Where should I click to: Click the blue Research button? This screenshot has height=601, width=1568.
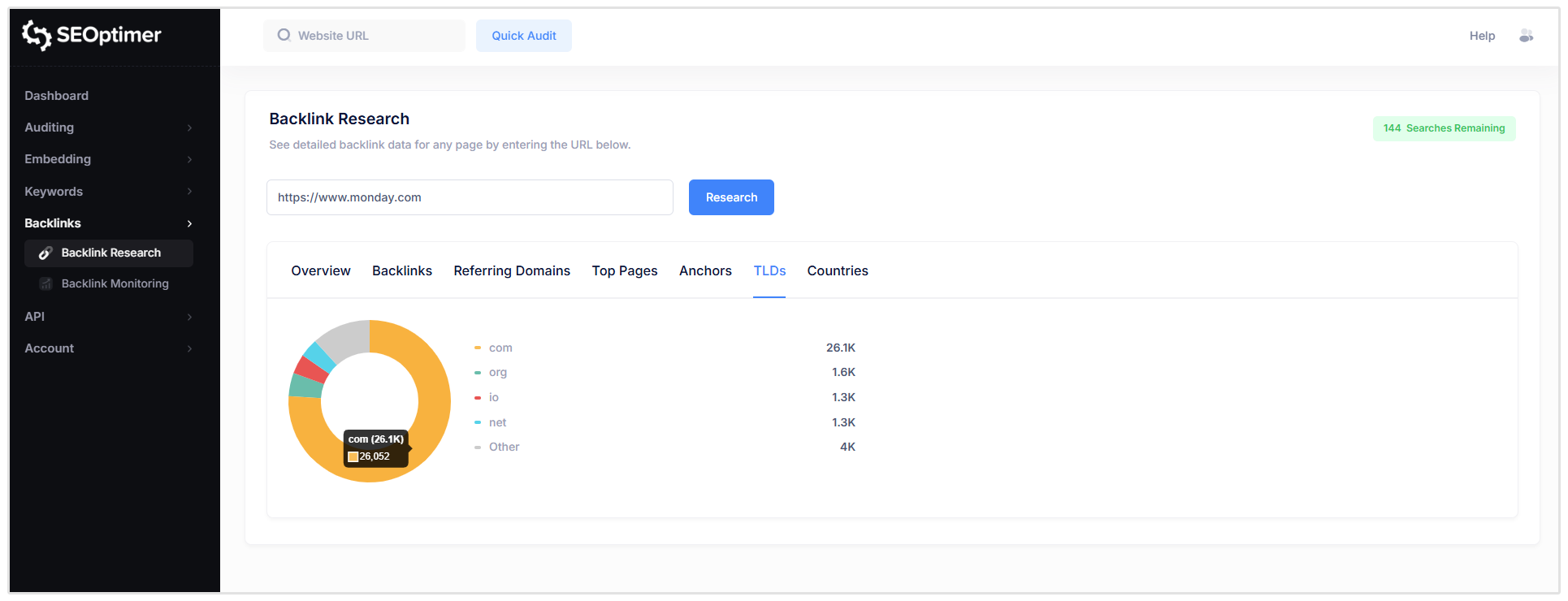(x=731, y=197)
